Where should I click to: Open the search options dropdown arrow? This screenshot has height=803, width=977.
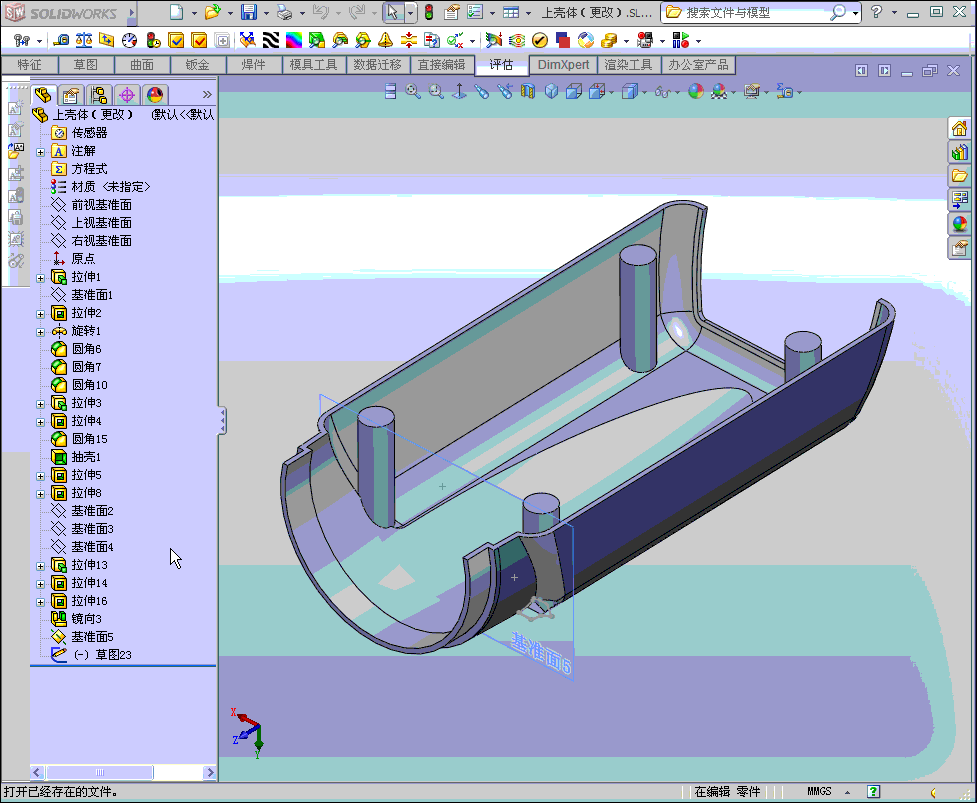click(855, 12)
